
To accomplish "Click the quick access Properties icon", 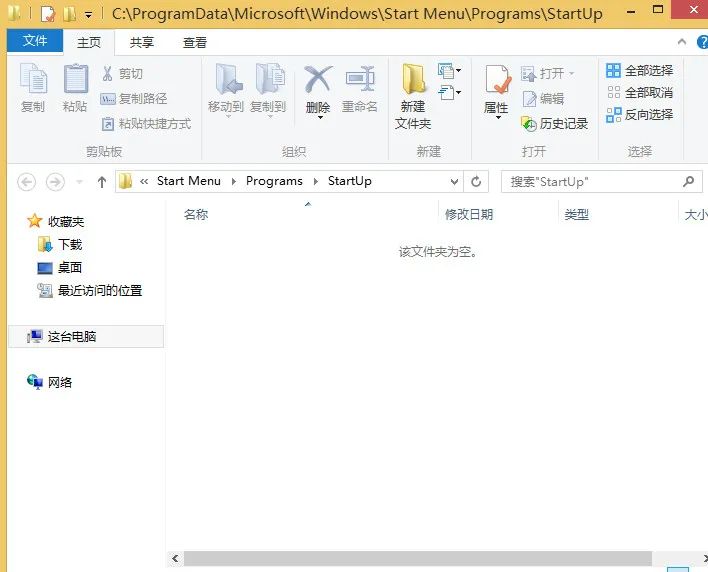I will (x=47, y=14).
